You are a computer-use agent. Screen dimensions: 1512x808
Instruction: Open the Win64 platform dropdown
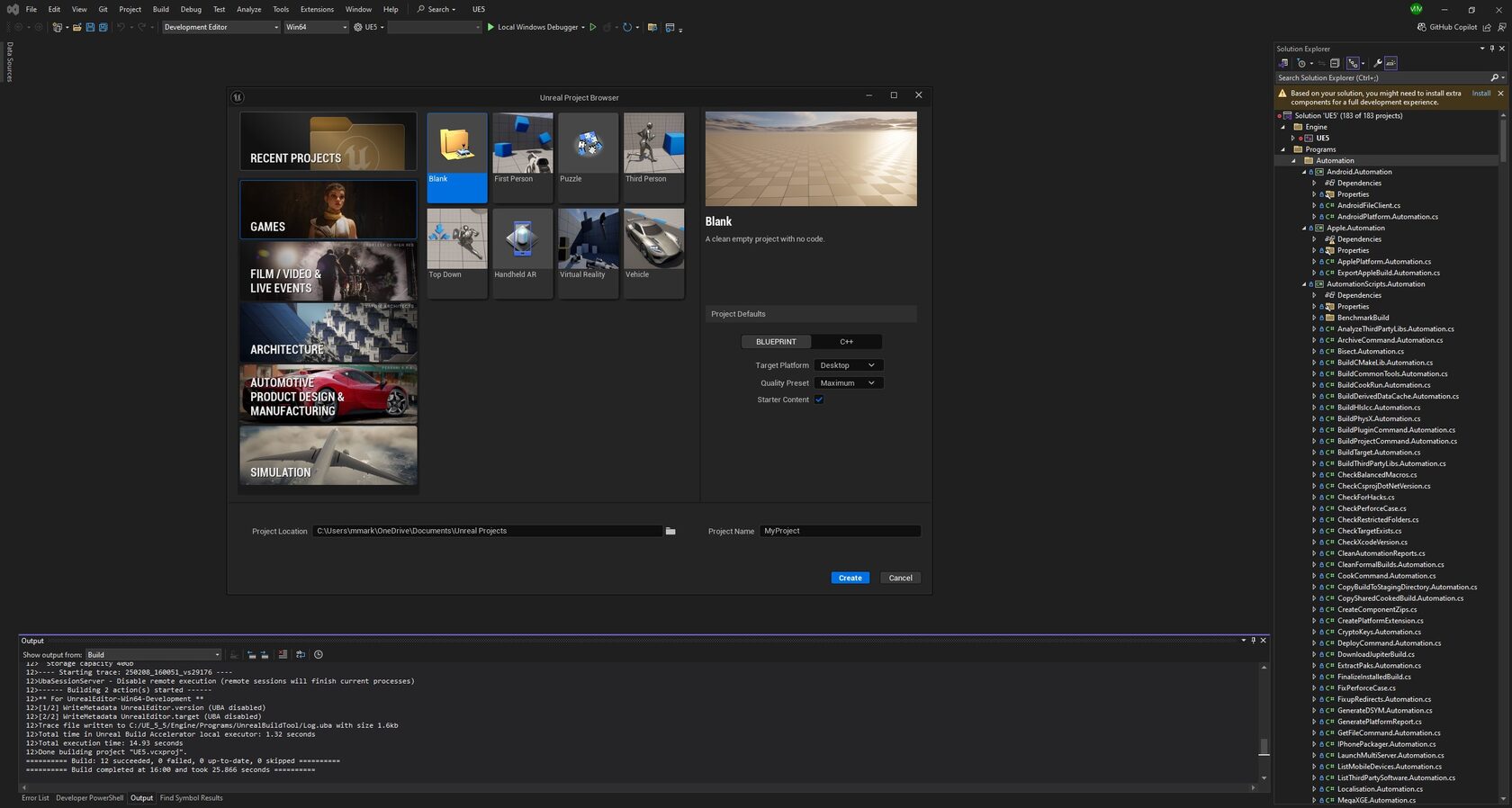316,27
